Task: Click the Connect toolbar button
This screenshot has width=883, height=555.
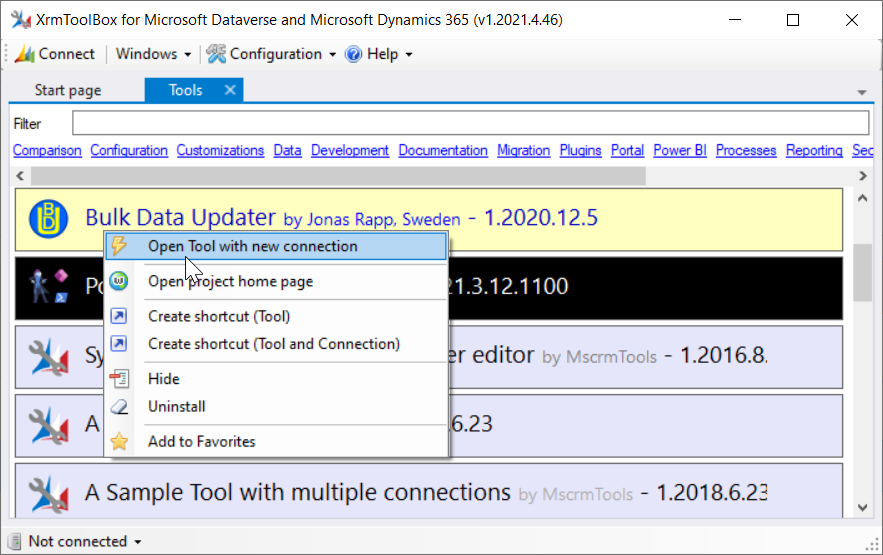Action: point(55,54)
